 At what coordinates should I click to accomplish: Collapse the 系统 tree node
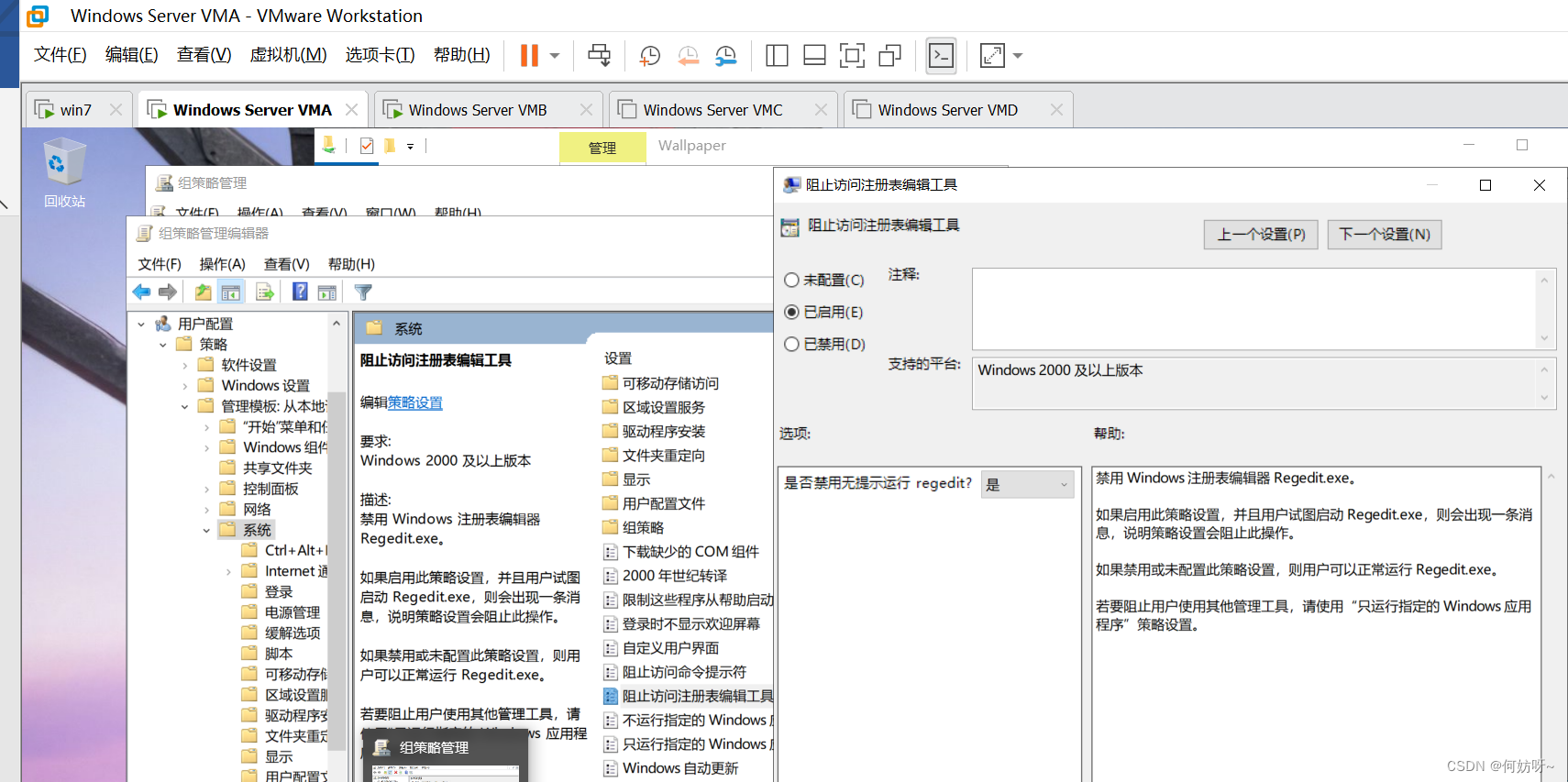pos(206,530)
